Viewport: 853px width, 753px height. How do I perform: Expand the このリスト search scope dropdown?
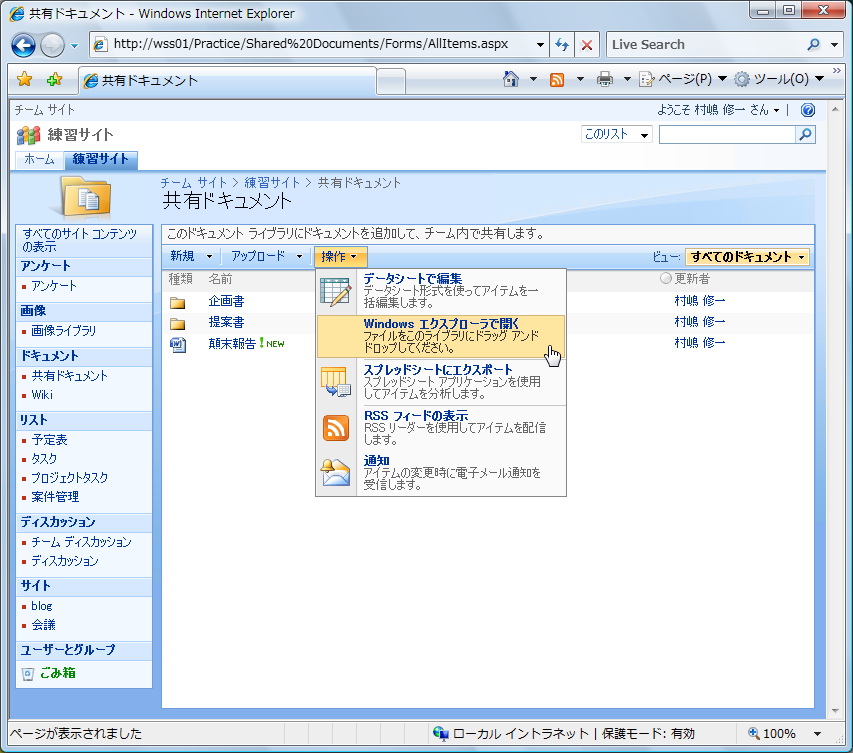tap(617, 135)
